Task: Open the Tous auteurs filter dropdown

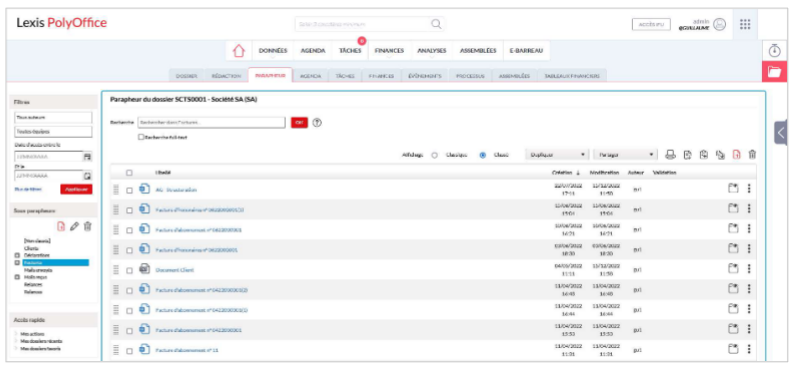Action: coord(53,118)
